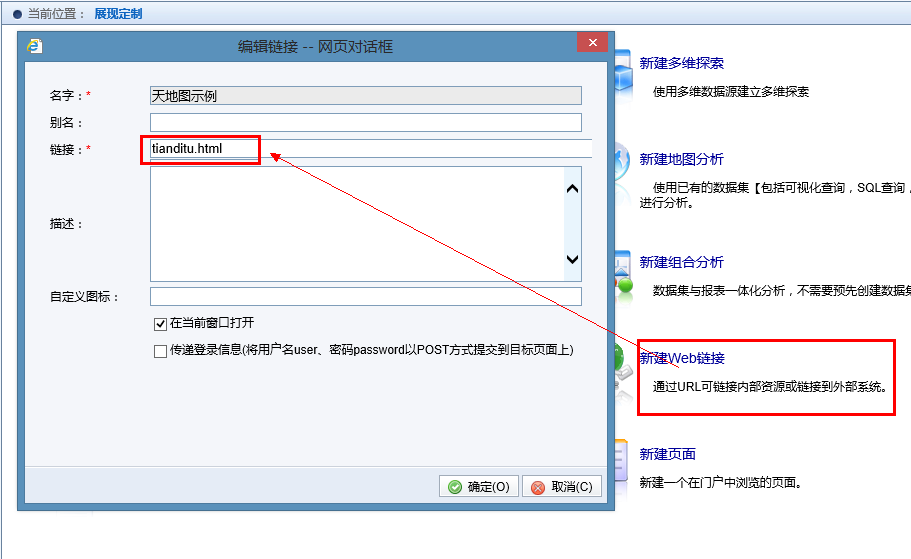911x559 pixels.
Task: Focus the 自定义图标 input field
Action: [365, 296]
